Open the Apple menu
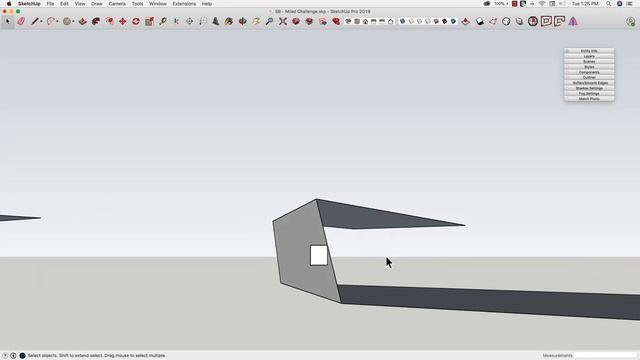Image resolution: width=640 pixels, height=360 pixels. click(9, 4)
